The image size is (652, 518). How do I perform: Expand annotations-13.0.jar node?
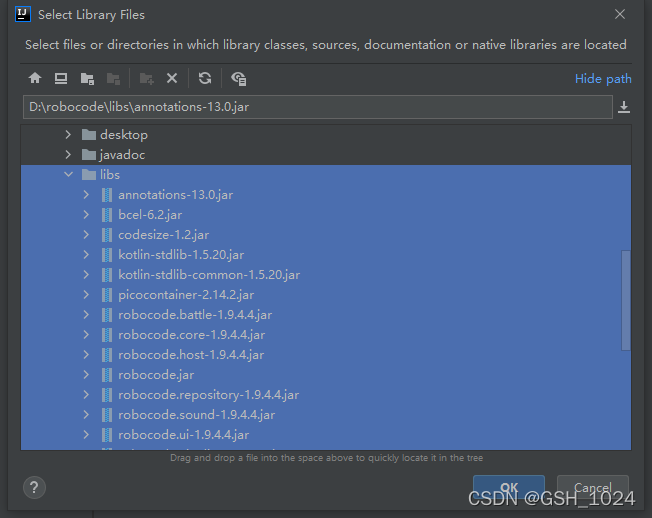[x=86, y=195]
